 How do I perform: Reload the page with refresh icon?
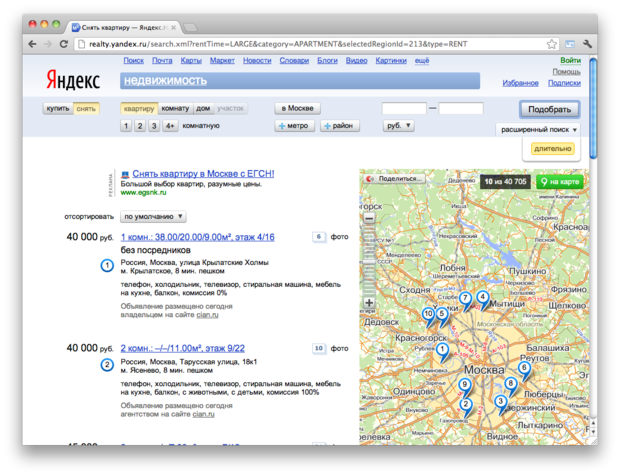pyautogui.click(x=64, y=44)
